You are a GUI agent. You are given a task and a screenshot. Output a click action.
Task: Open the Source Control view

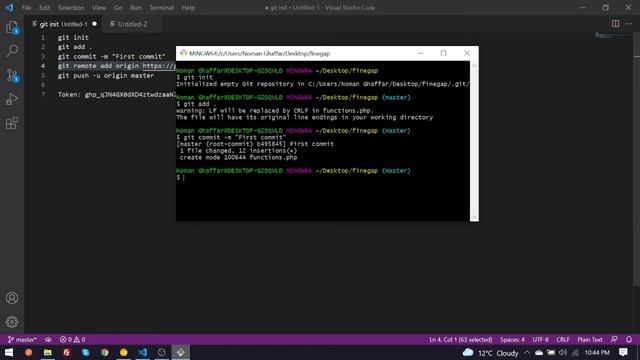(12, 75)
